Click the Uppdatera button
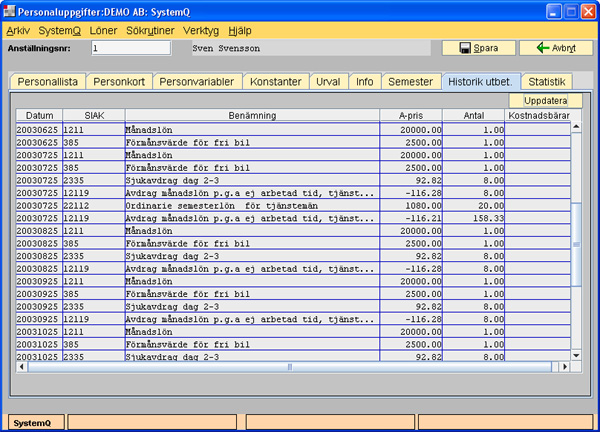Screen dimensions: 600x432 (545, 101)
